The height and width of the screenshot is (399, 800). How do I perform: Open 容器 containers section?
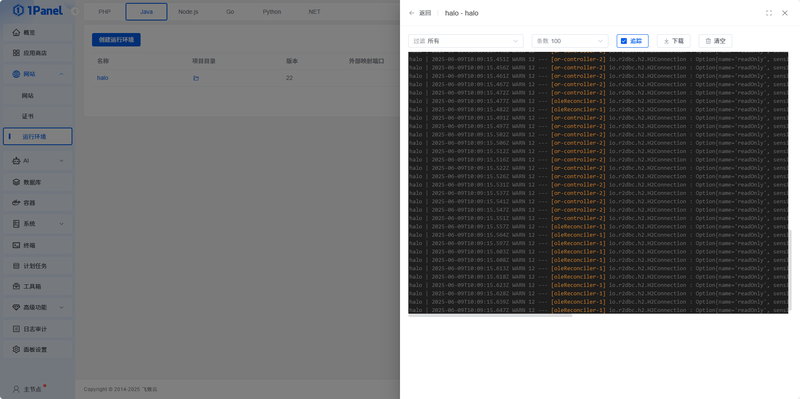click(x=38, y=203)
